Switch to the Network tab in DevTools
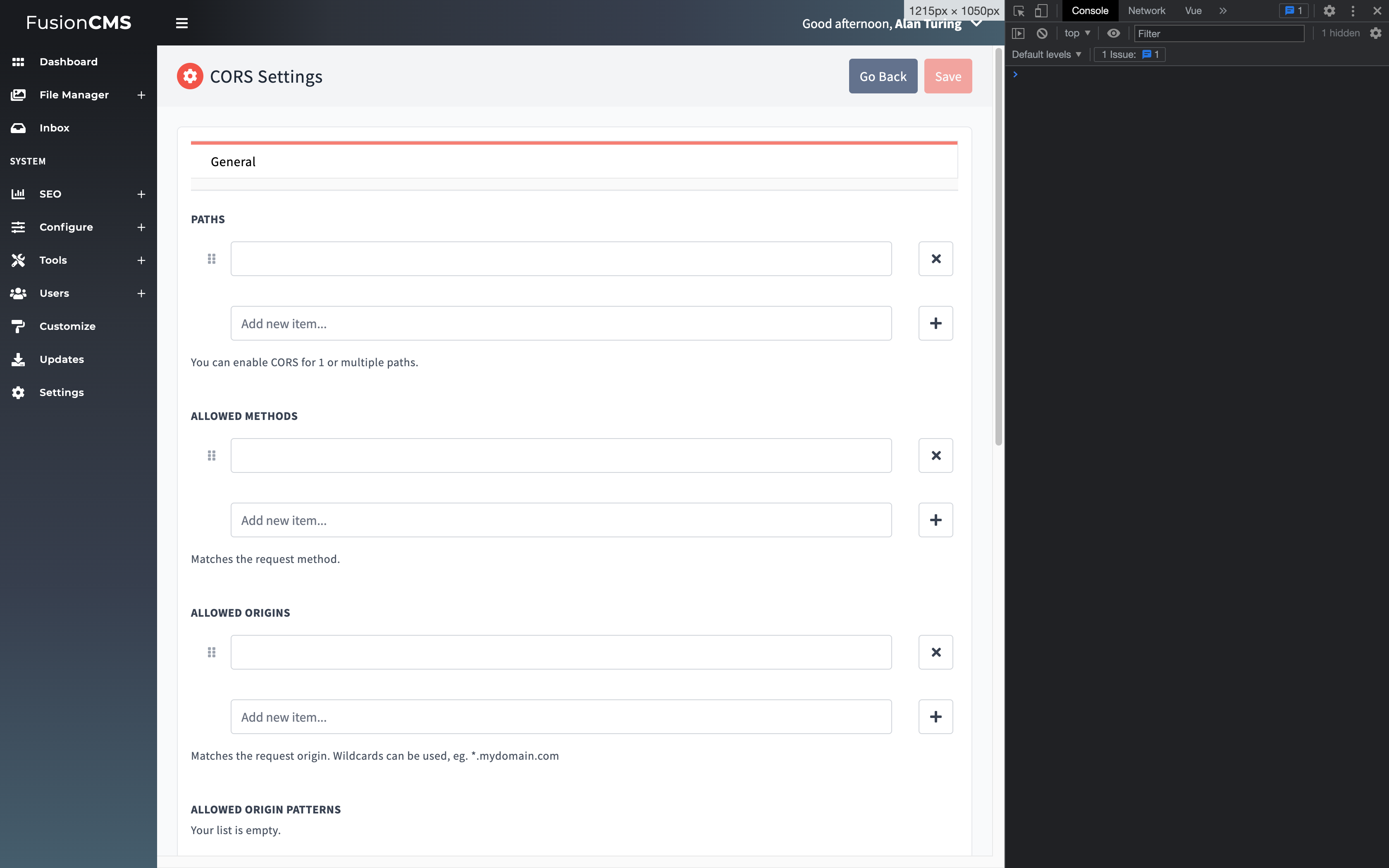The height and width of the screenshot is (868, 1389). click(x=1146, y=10)
